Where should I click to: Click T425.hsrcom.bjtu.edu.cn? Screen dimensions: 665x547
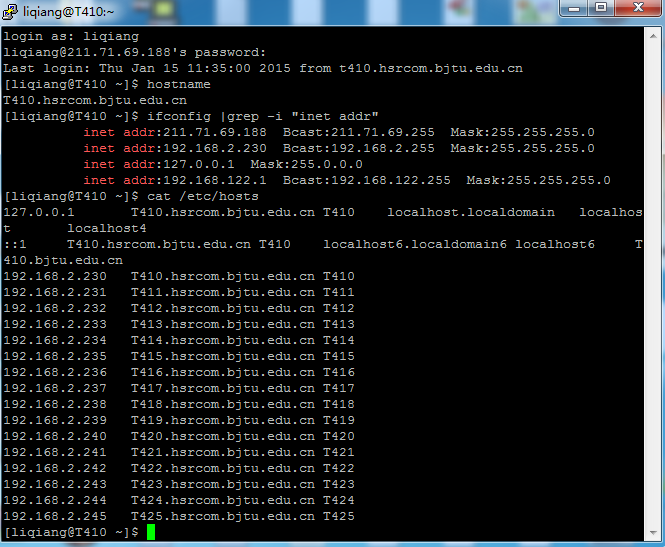click(223, 516)
